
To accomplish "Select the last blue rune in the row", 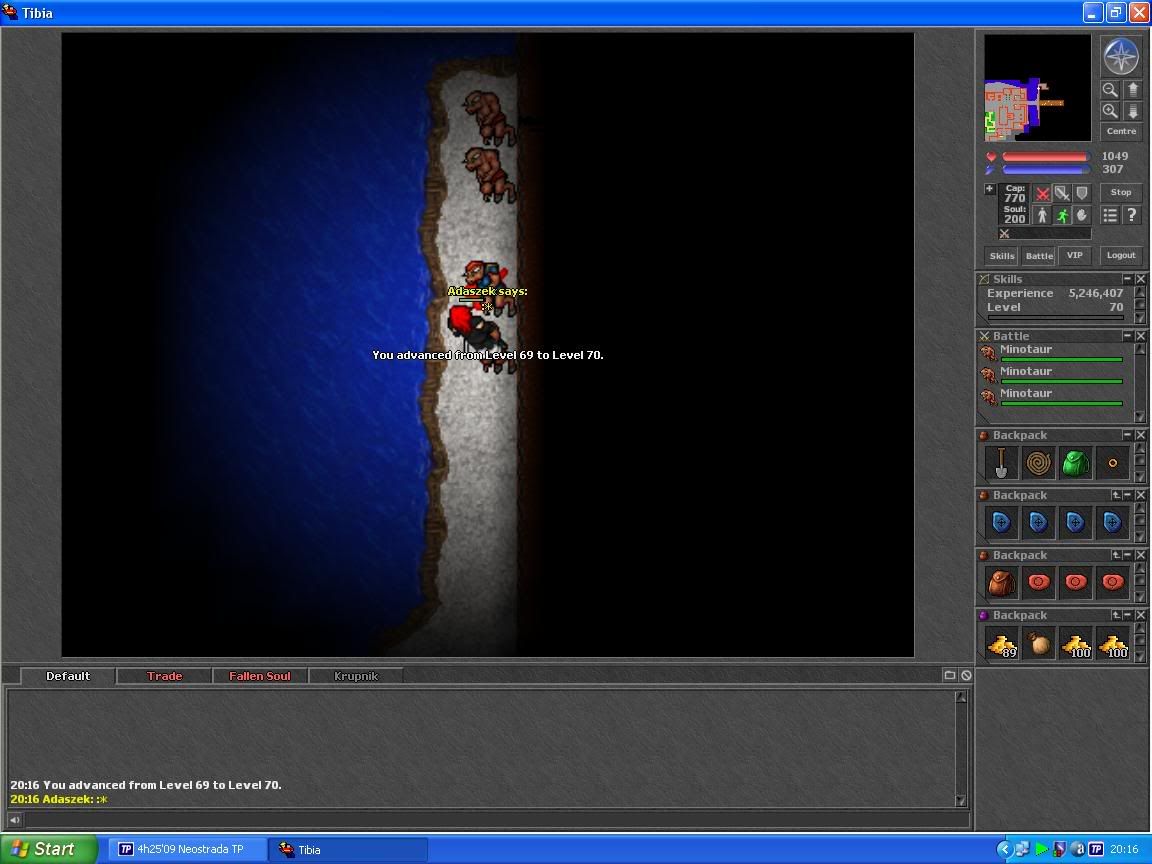I will [1112, 523].
